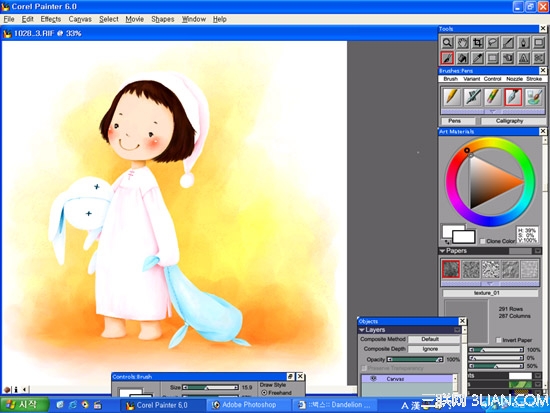Collapse the Layers section triangle

[x=362, y=330]
